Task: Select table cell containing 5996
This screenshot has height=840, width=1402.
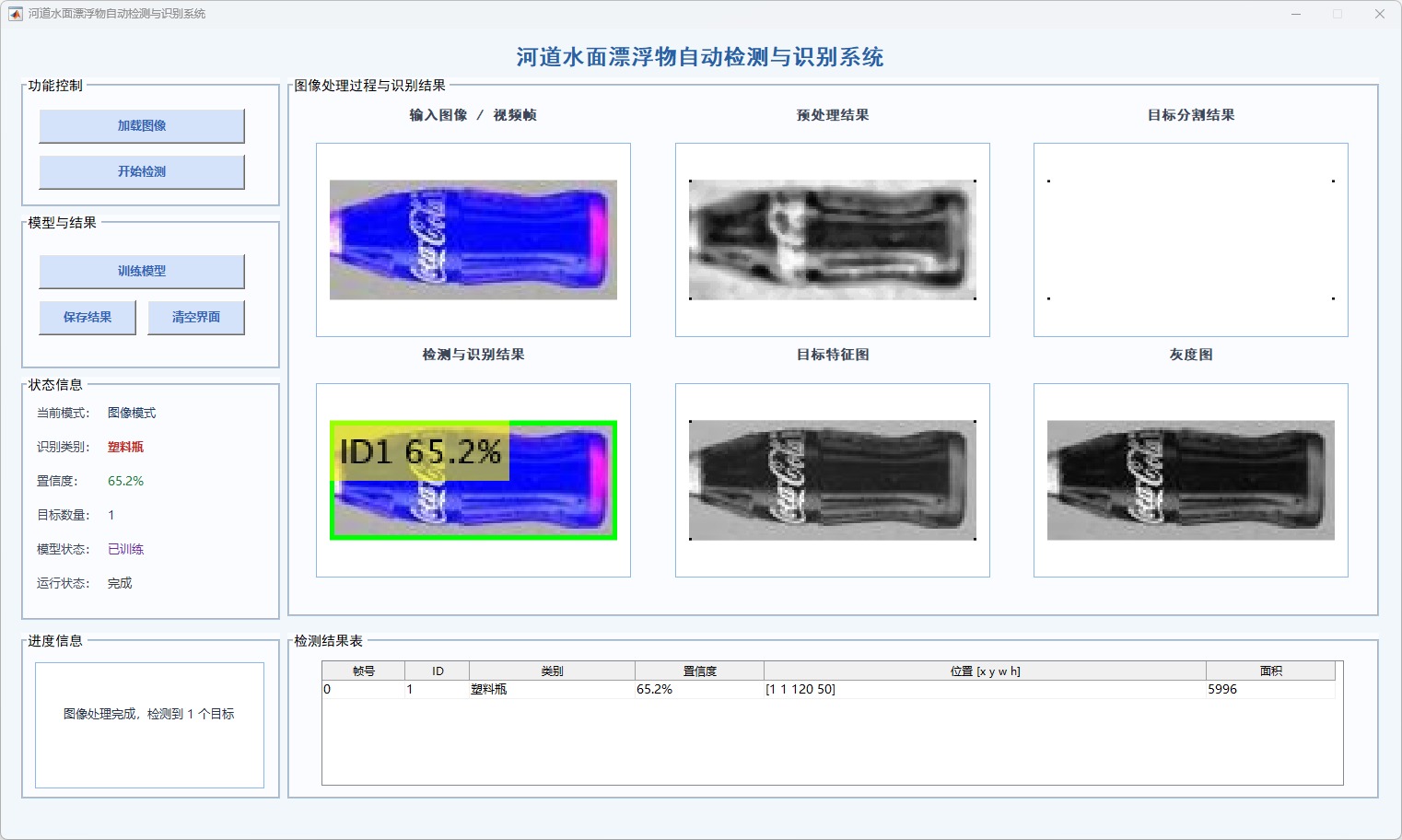Action: (1222, 689)
